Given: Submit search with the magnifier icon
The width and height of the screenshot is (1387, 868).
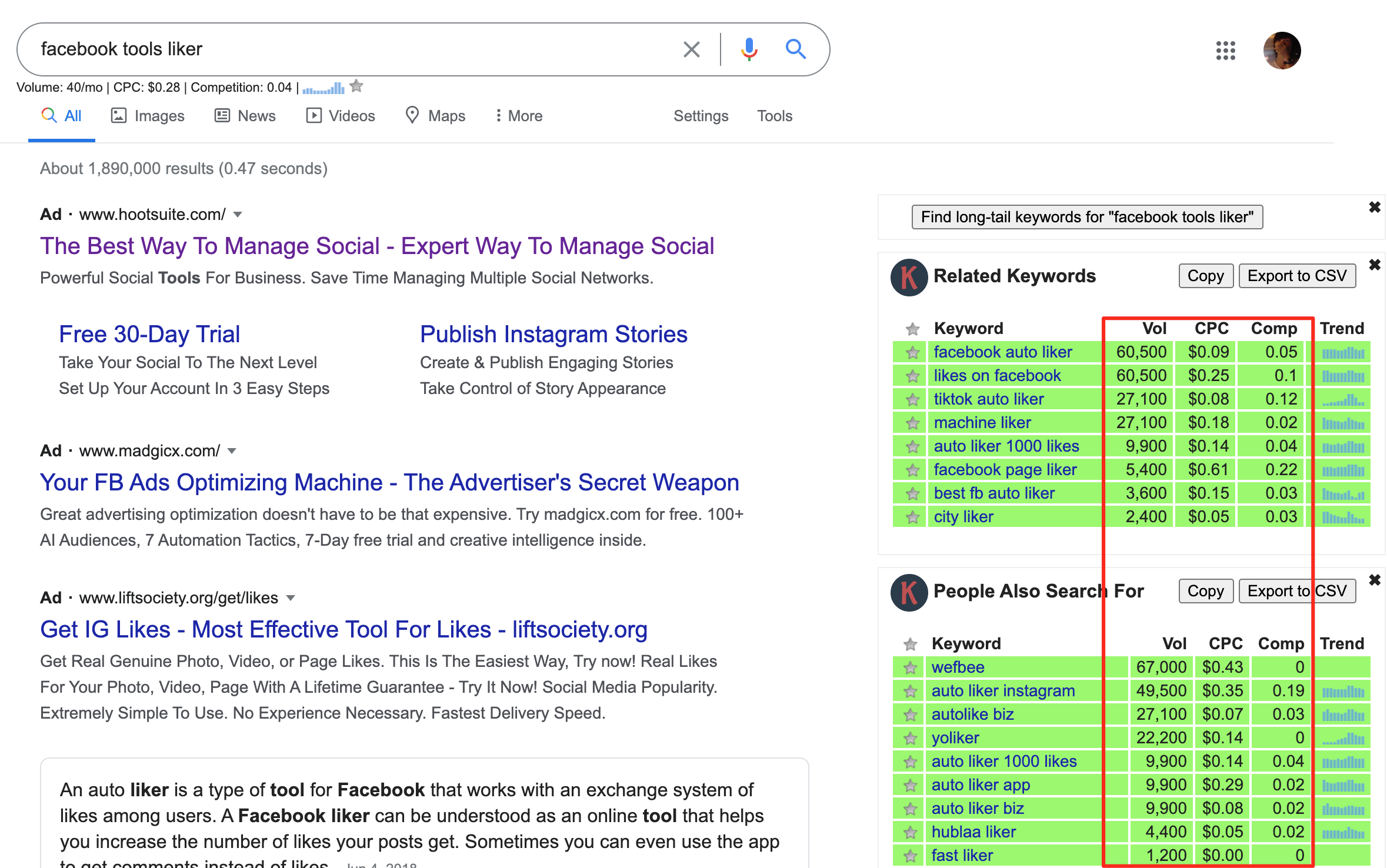Looking at the screenshot, I should [795, 49].
